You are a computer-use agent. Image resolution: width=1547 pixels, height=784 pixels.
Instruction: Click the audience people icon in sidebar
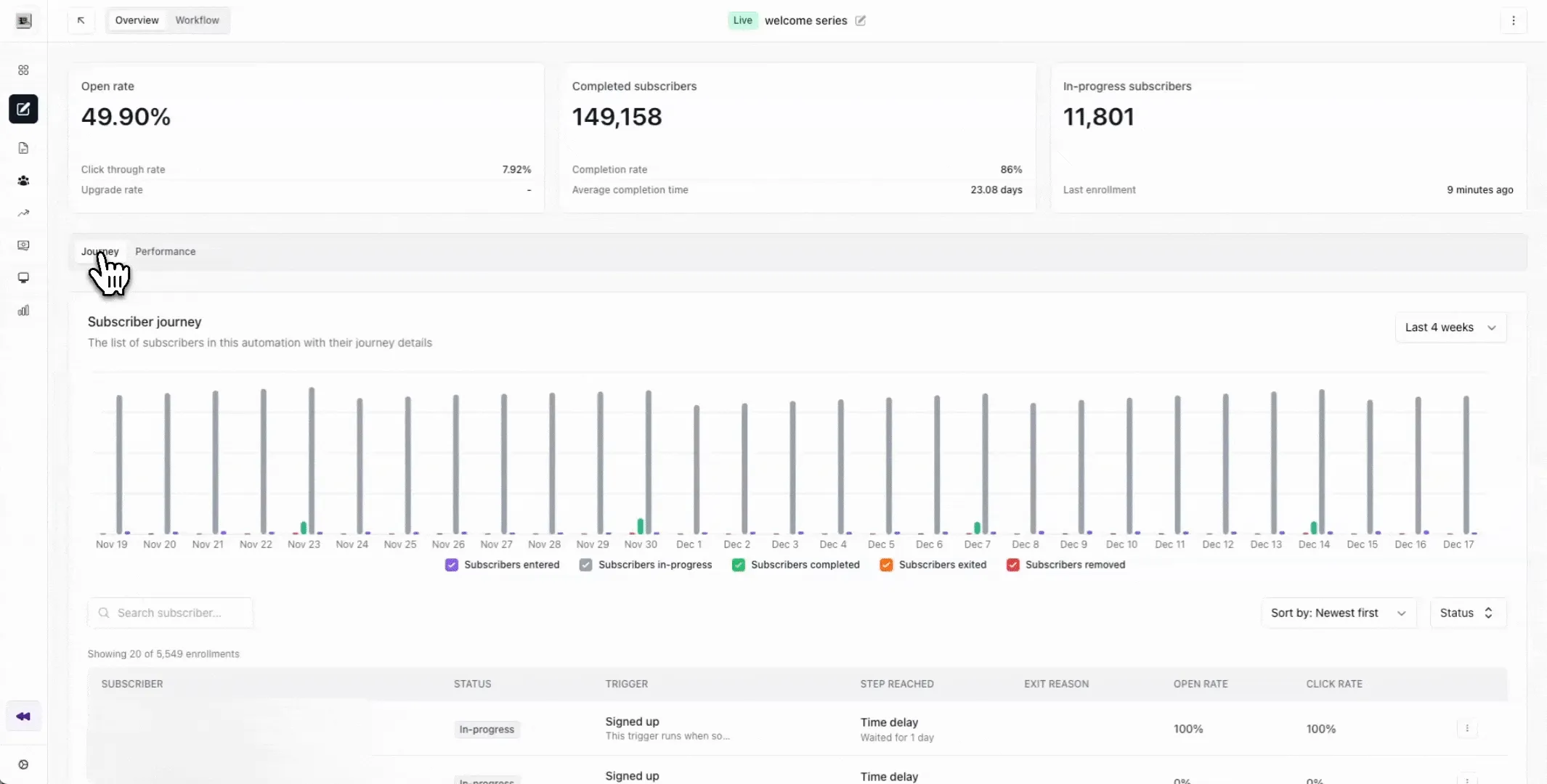click(x=23, y=181)
